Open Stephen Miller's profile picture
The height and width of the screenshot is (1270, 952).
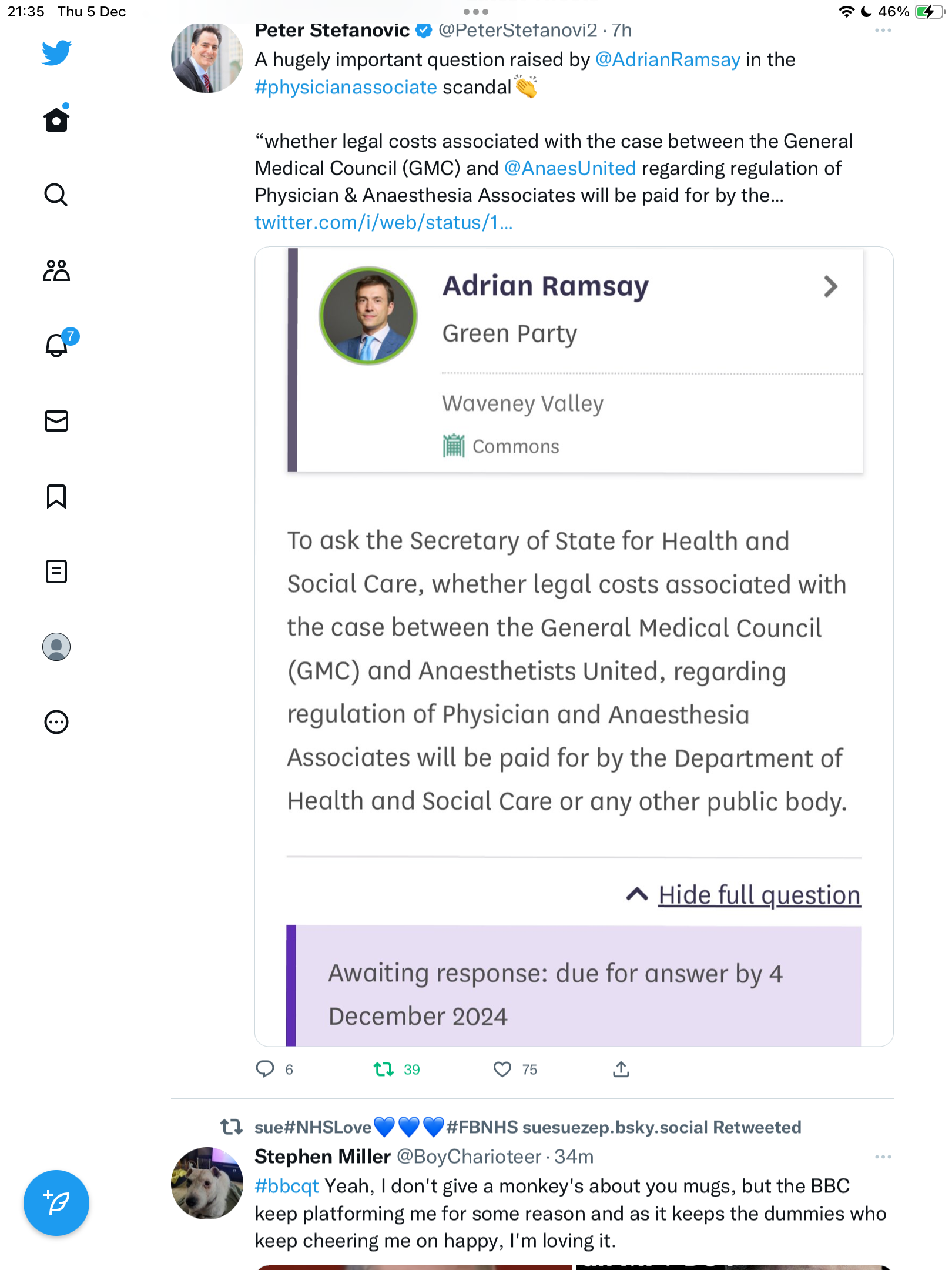[x=207, y=1183]
